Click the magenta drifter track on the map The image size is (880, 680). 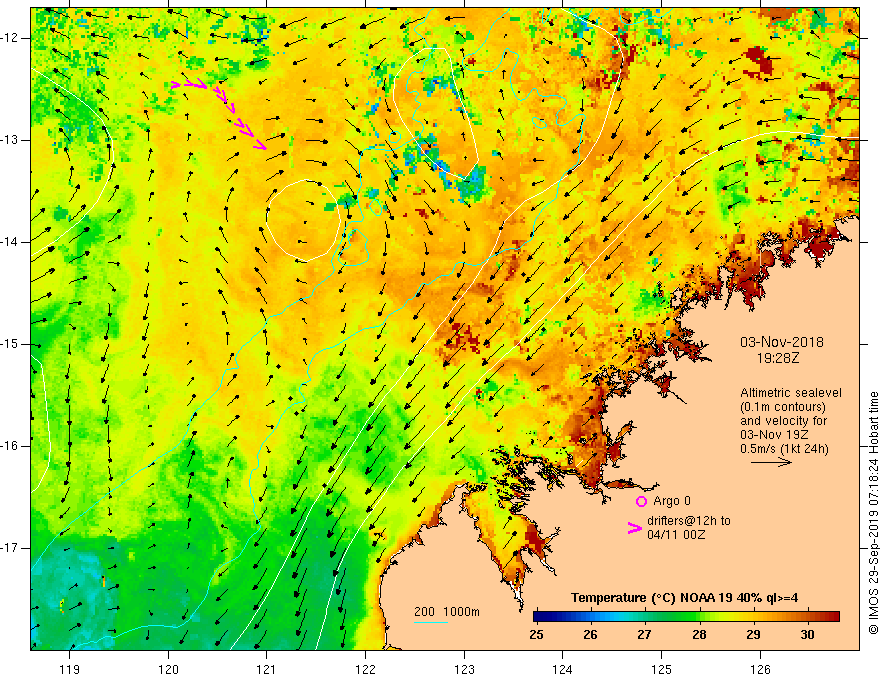(219, 115)
